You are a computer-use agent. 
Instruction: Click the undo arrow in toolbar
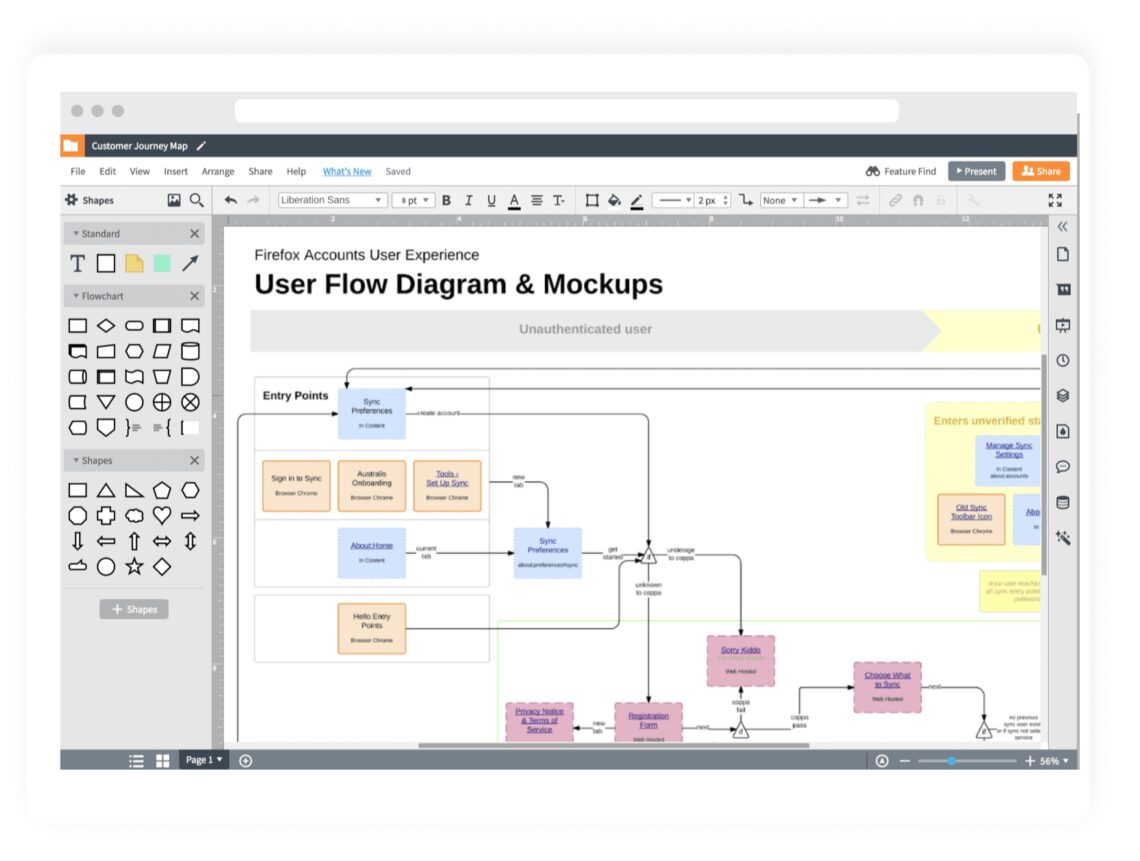coord(231,200)
